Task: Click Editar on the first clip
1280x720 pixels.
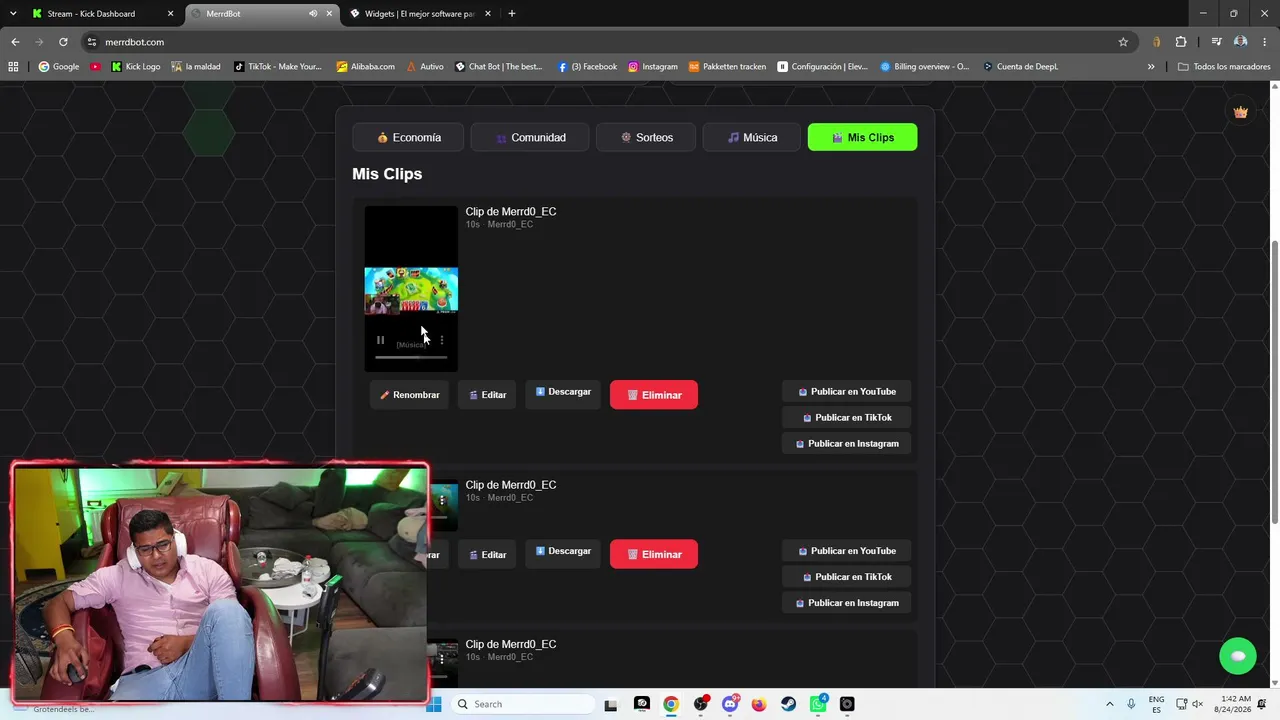Action: pos(487,395)
